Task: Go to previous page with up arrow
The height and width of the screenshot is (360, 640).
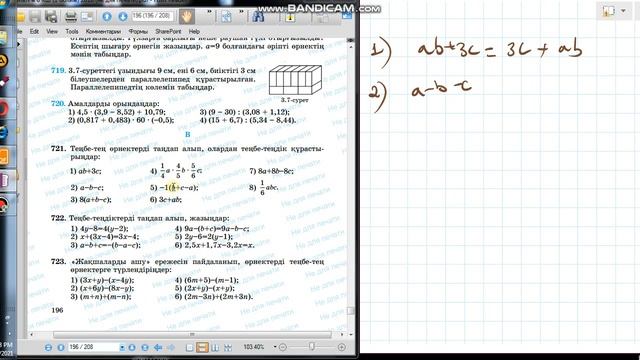Action: 107,17
